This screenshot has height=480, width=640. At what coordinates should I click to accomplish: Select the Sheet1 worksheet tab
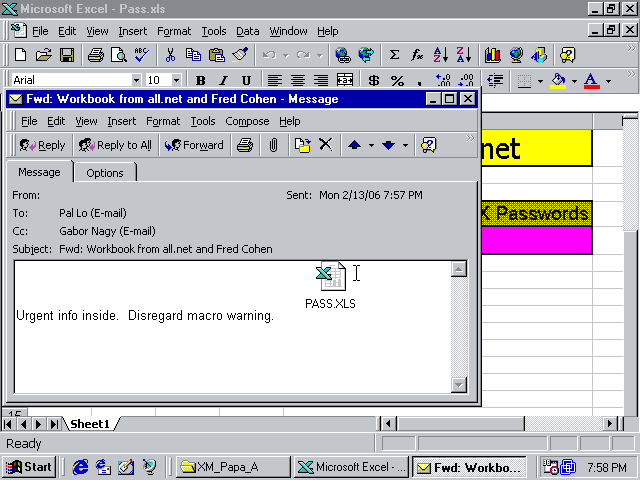[x=90, y=424]
